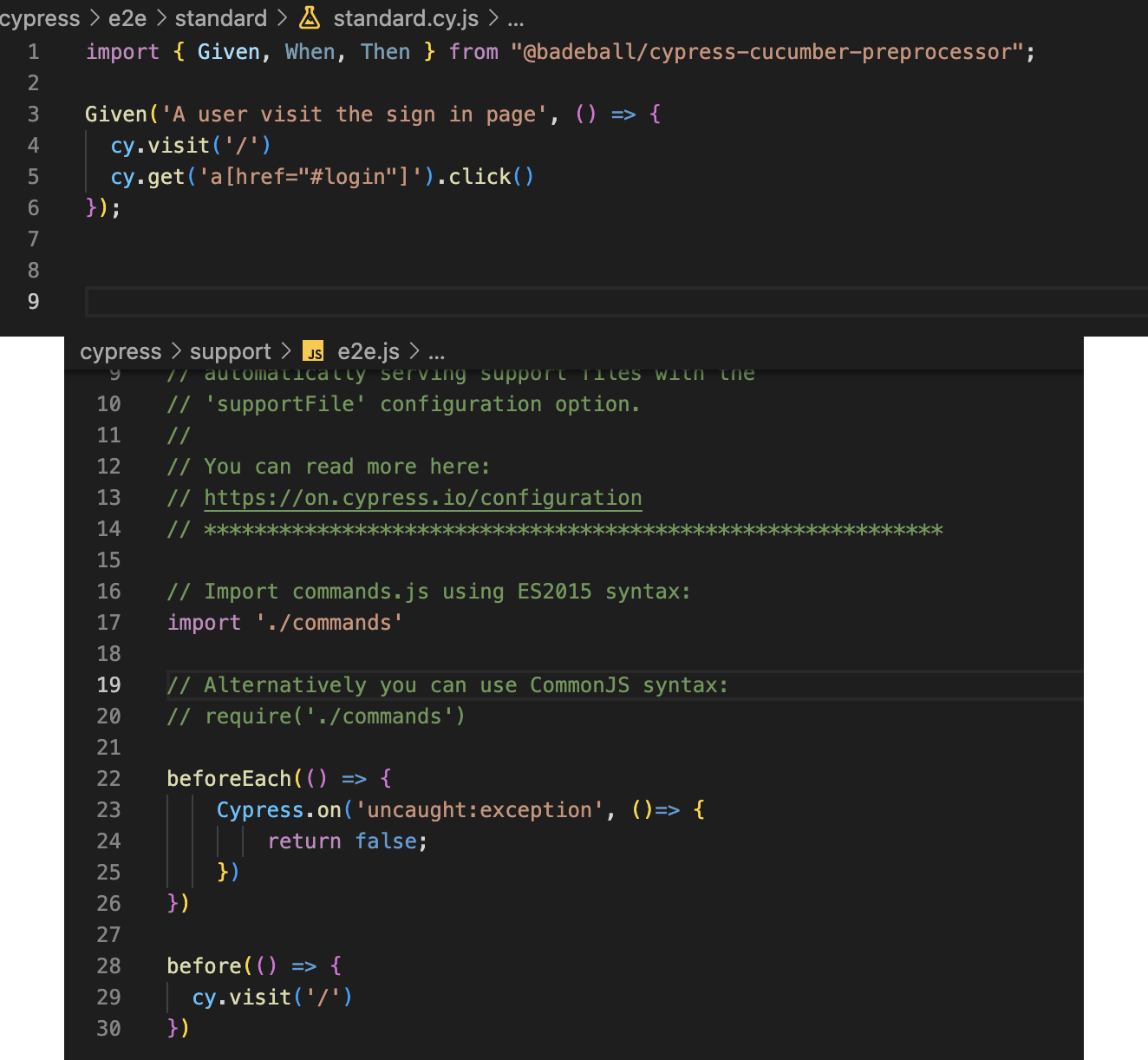1148x1060 pixels.
Task: Click the highlighted CommonJS comment on line 19
Action: tap(447, 684)
